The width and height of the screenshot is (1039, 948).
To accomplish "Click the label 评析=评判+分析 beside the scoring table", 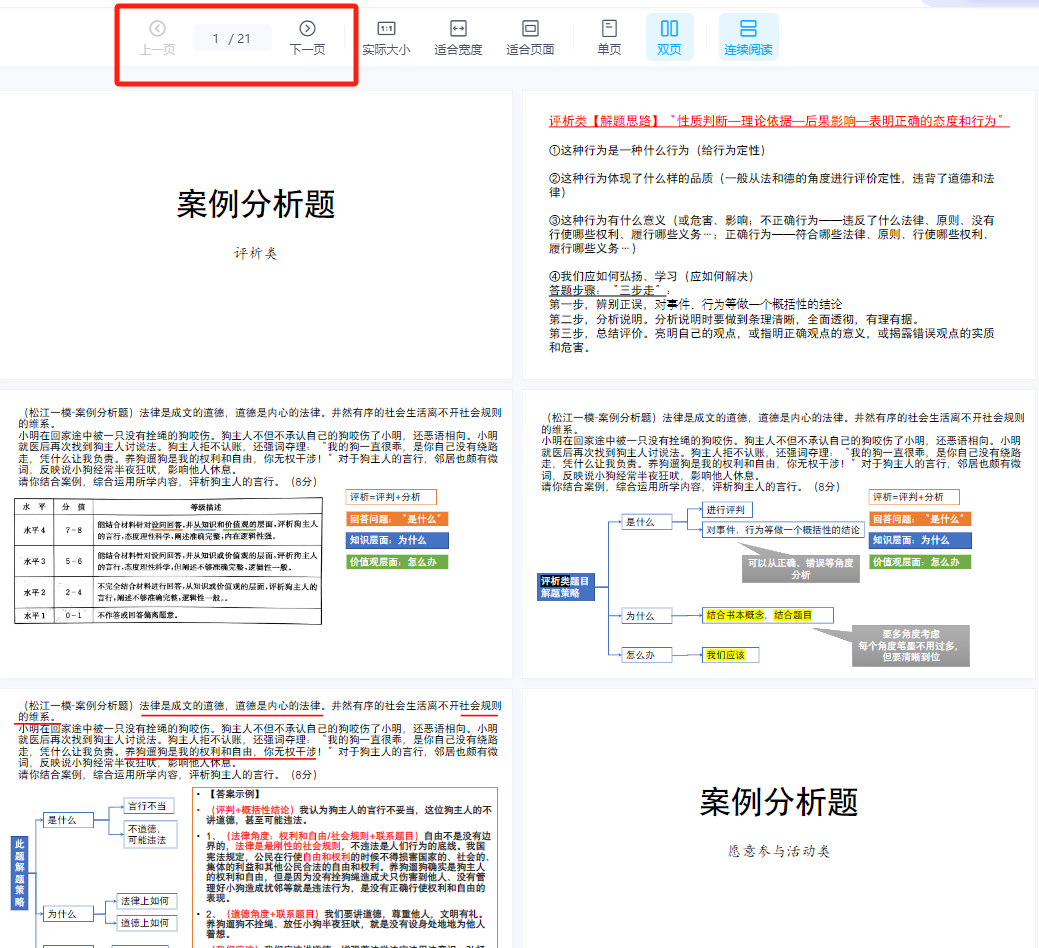I will click(391, 497).
